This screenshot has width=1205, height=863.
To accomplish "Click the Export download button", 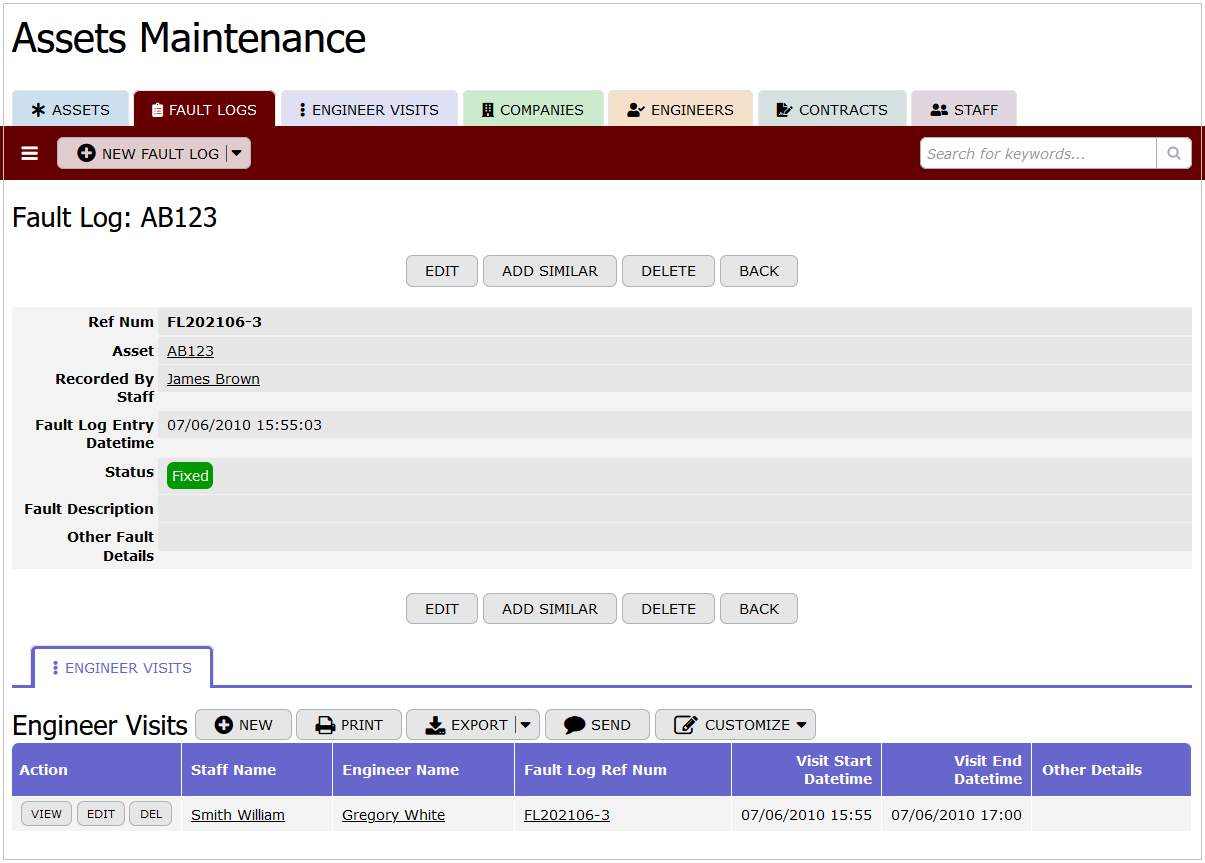I will pyautogui.click(x=461, y=725).
